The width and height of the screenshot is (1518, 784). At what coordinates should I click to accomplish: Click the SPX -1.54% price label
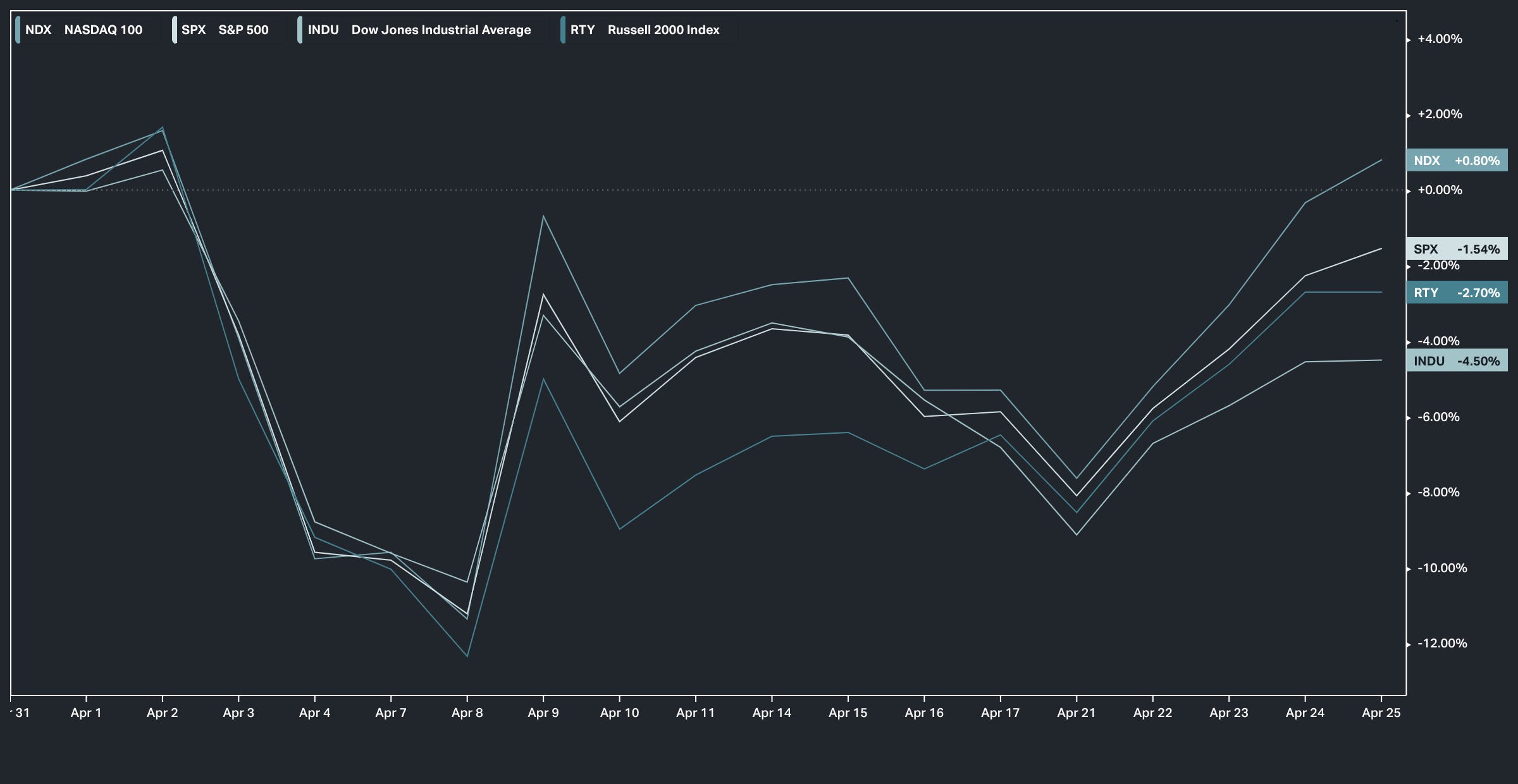(x=1457, y=249)
